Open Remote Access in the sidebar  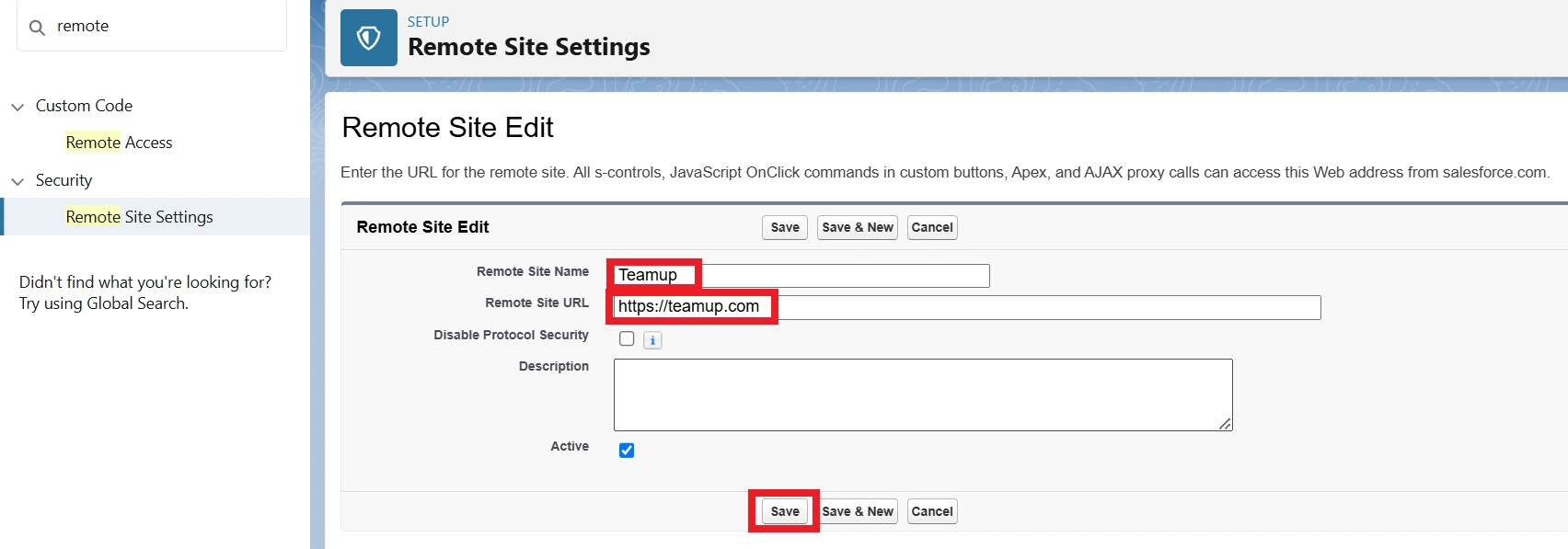pos(119,143)
